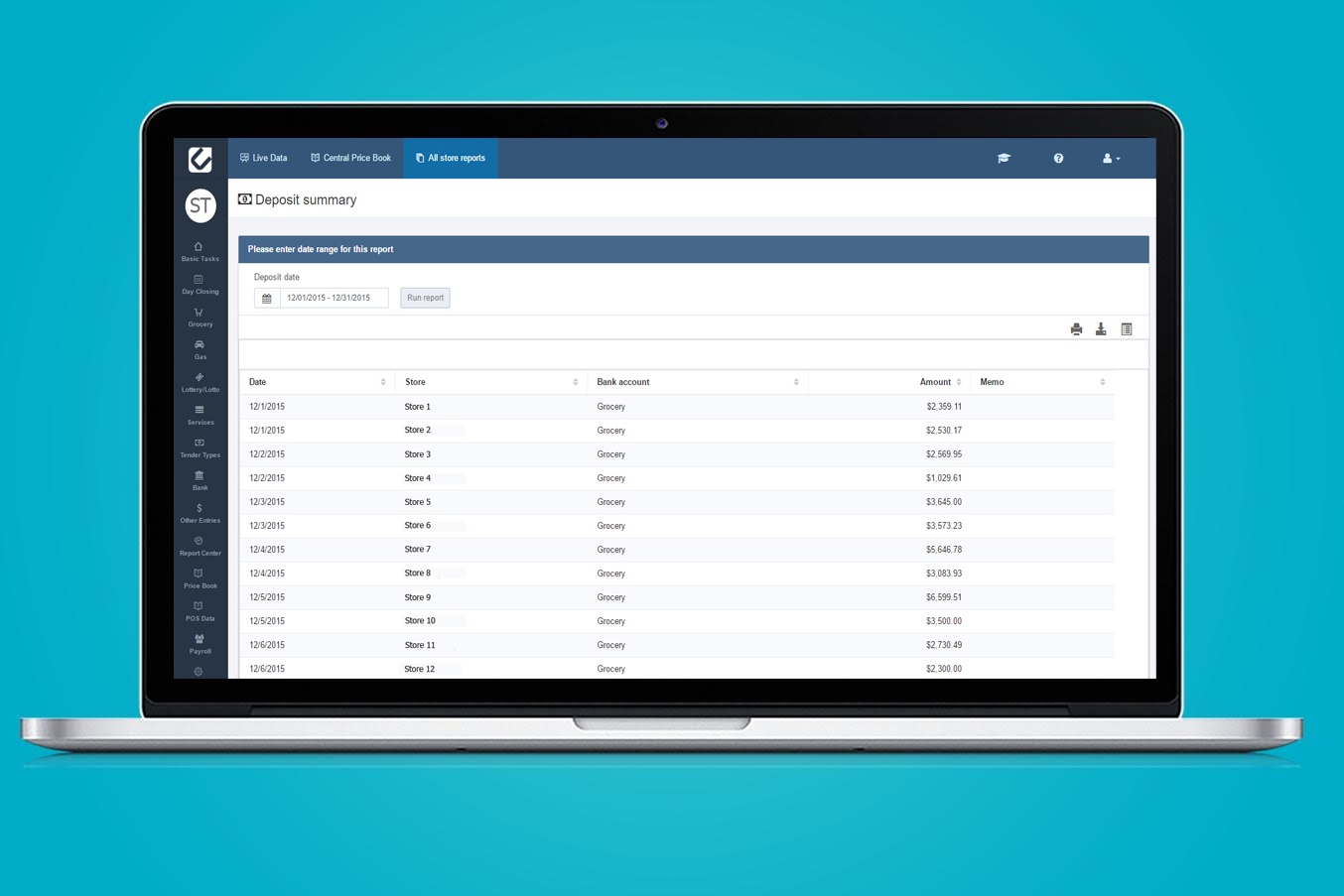The image size is (1344, 896).
Task: Download the report using download icon
Action: pyautogui.click(x=1101, y=329)
